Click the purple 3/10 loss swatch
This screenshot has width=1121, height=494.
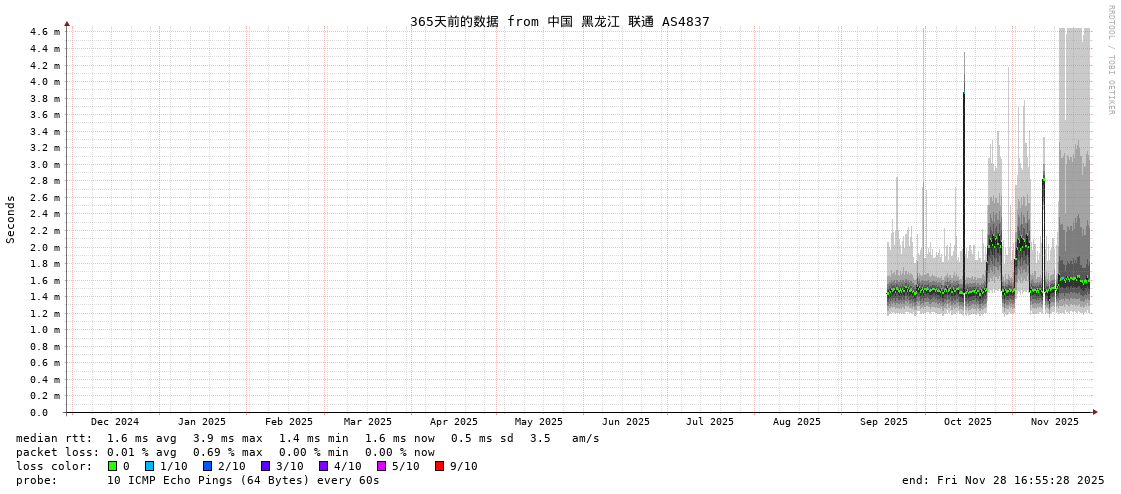pyautogui.click(x=265, y=466)
